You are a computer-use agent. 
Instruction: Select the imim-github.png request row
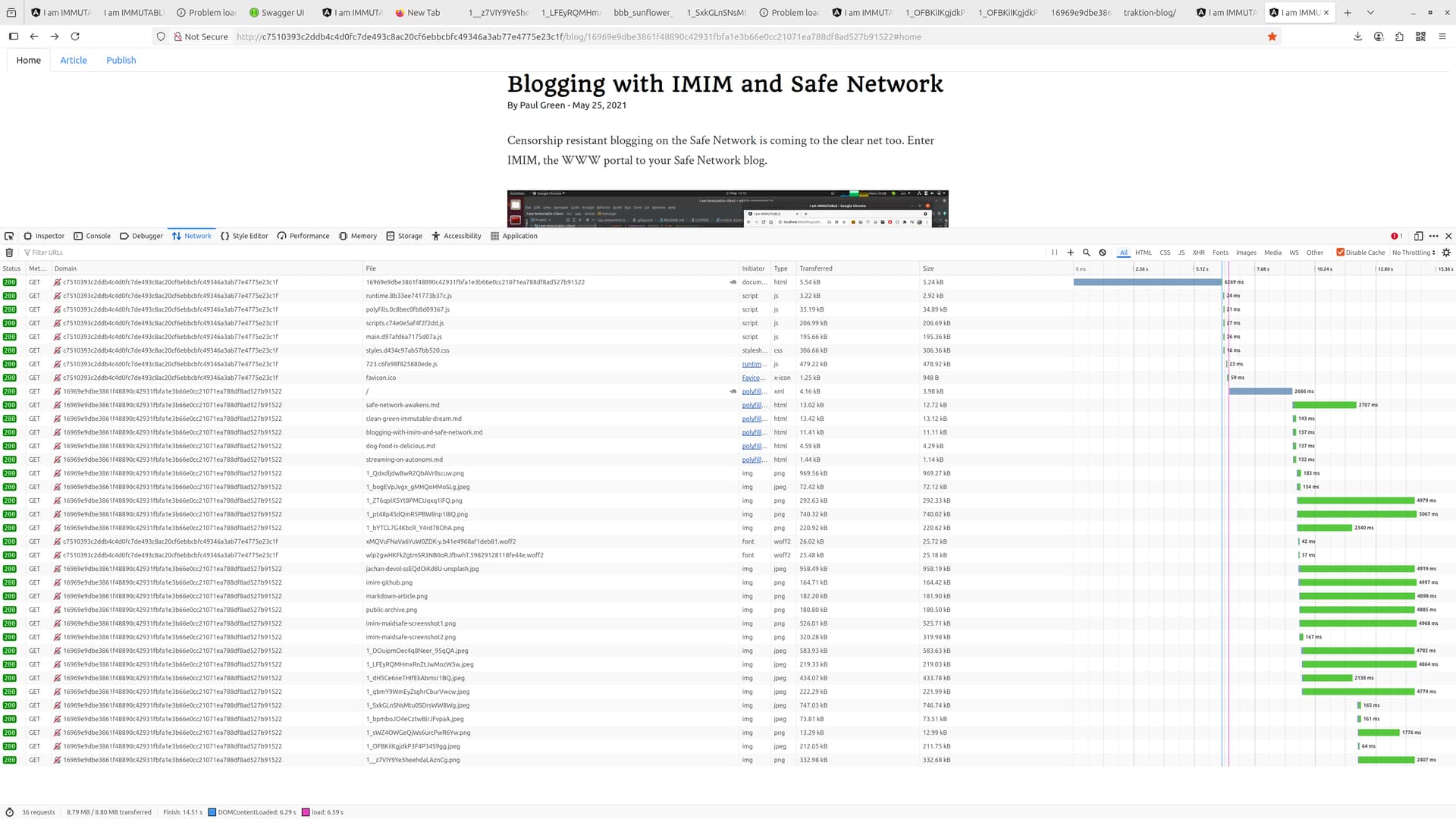pos(728,582)
